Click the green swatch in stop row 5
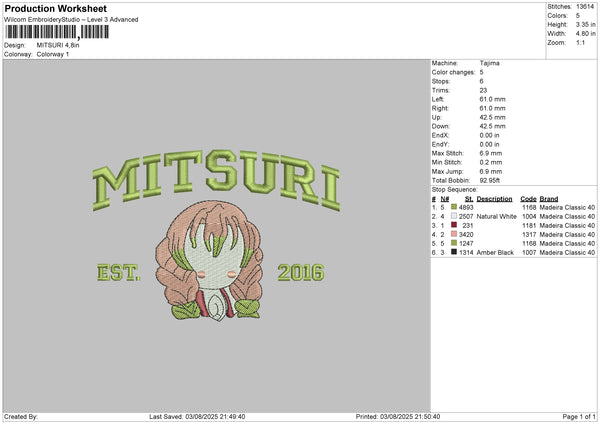 pyautogui.click(x=454, y=243)
